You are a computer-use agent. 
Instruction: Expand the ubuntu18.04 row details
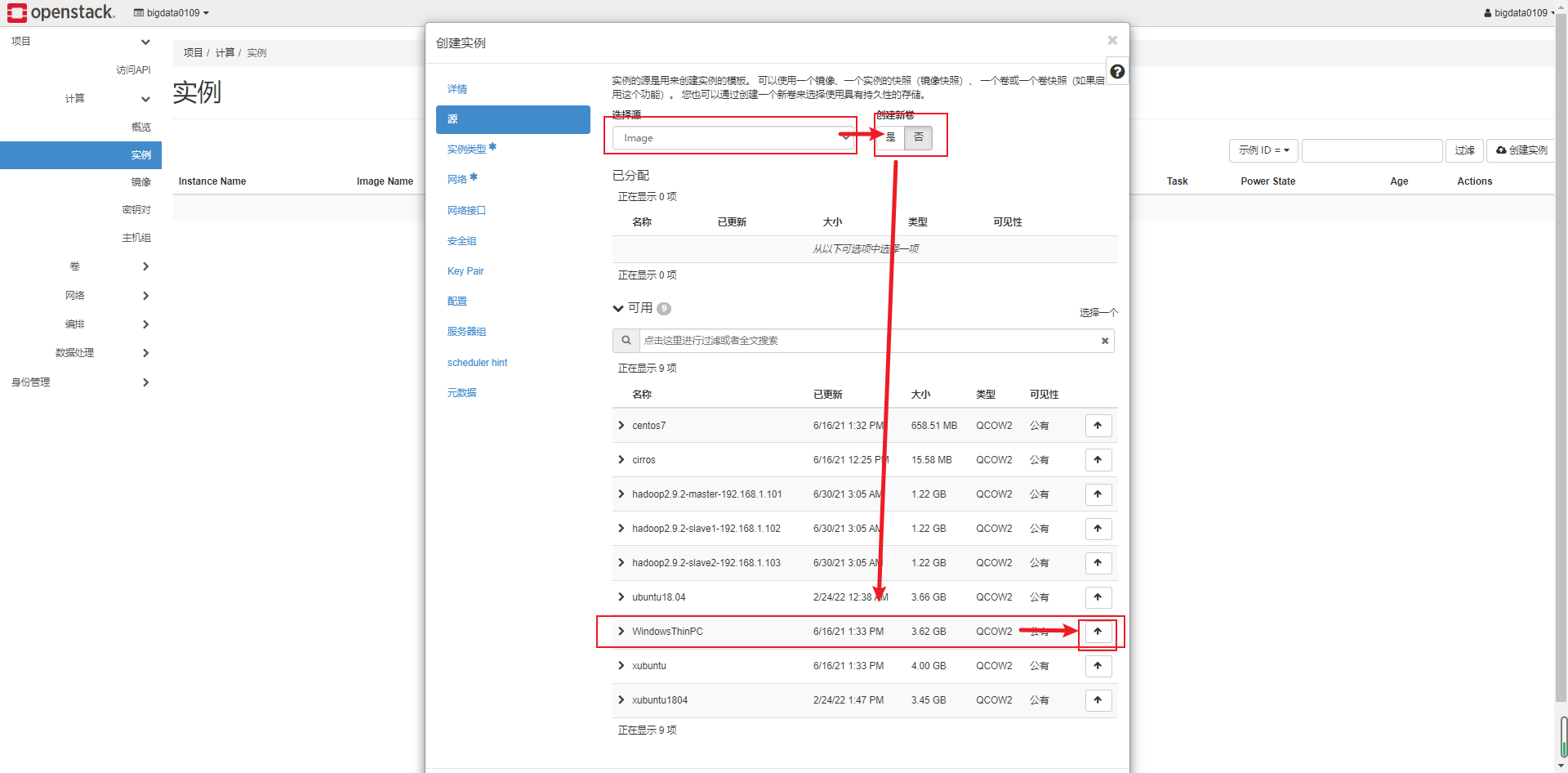(621, 597)
